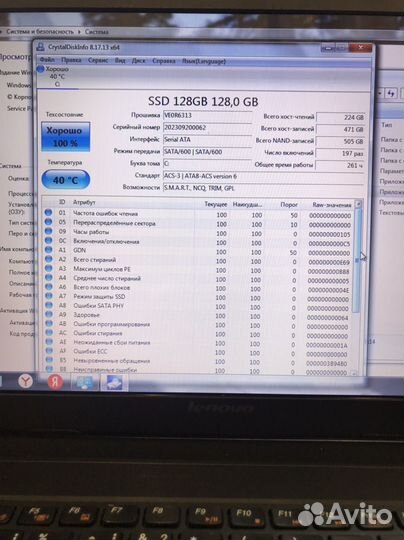Viewport: 404px width, 540px height.
Task: Select the Включения/отключения attribute row
Action: pos(198,242)
